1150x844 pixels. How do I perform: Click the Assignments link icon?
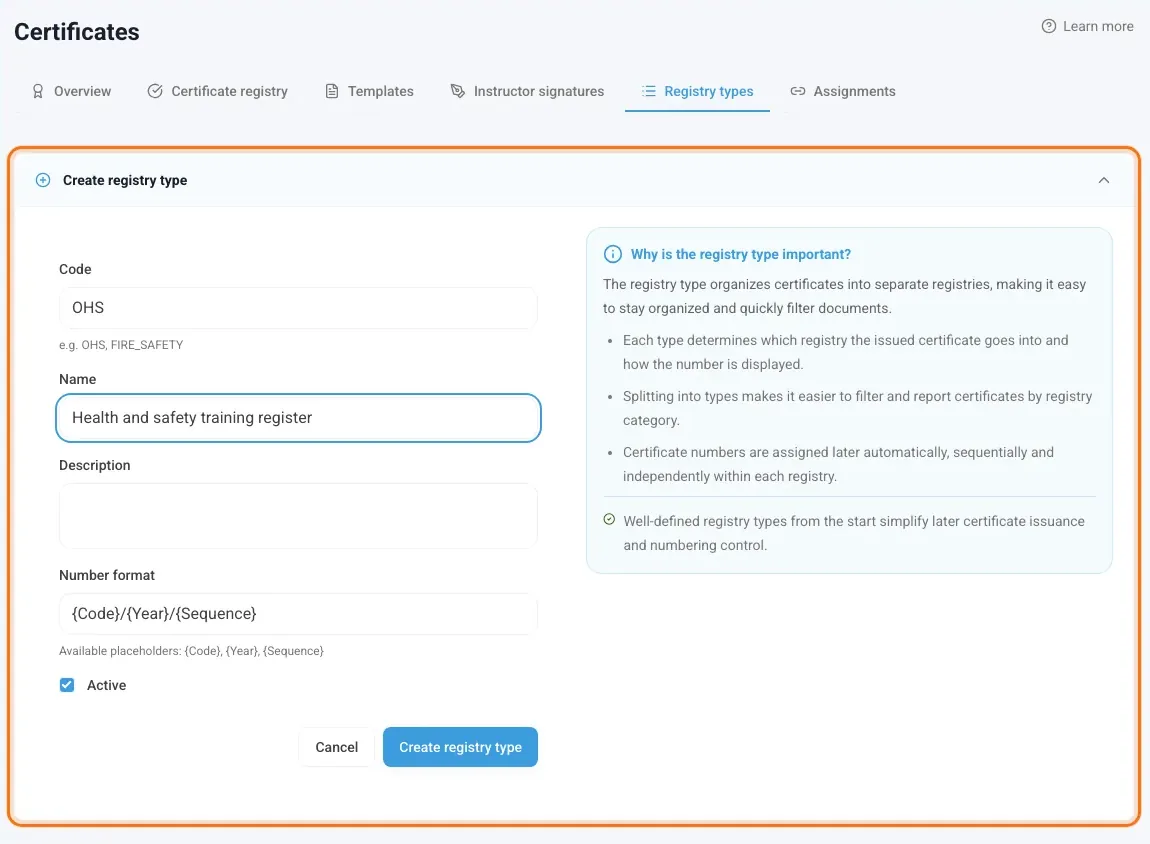(x=797, y=91)
